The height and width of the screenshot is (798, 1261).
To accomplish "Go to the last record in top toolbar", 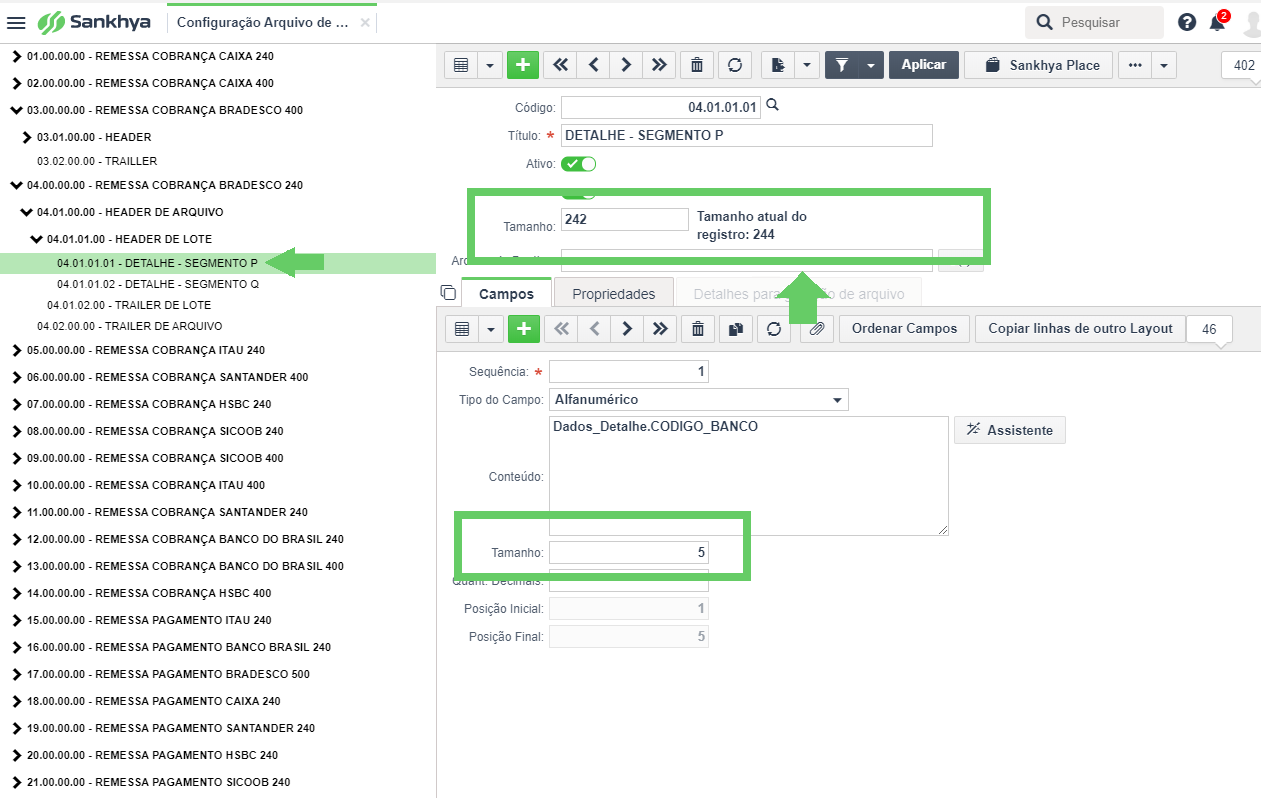I will click(x=658, y=65).
